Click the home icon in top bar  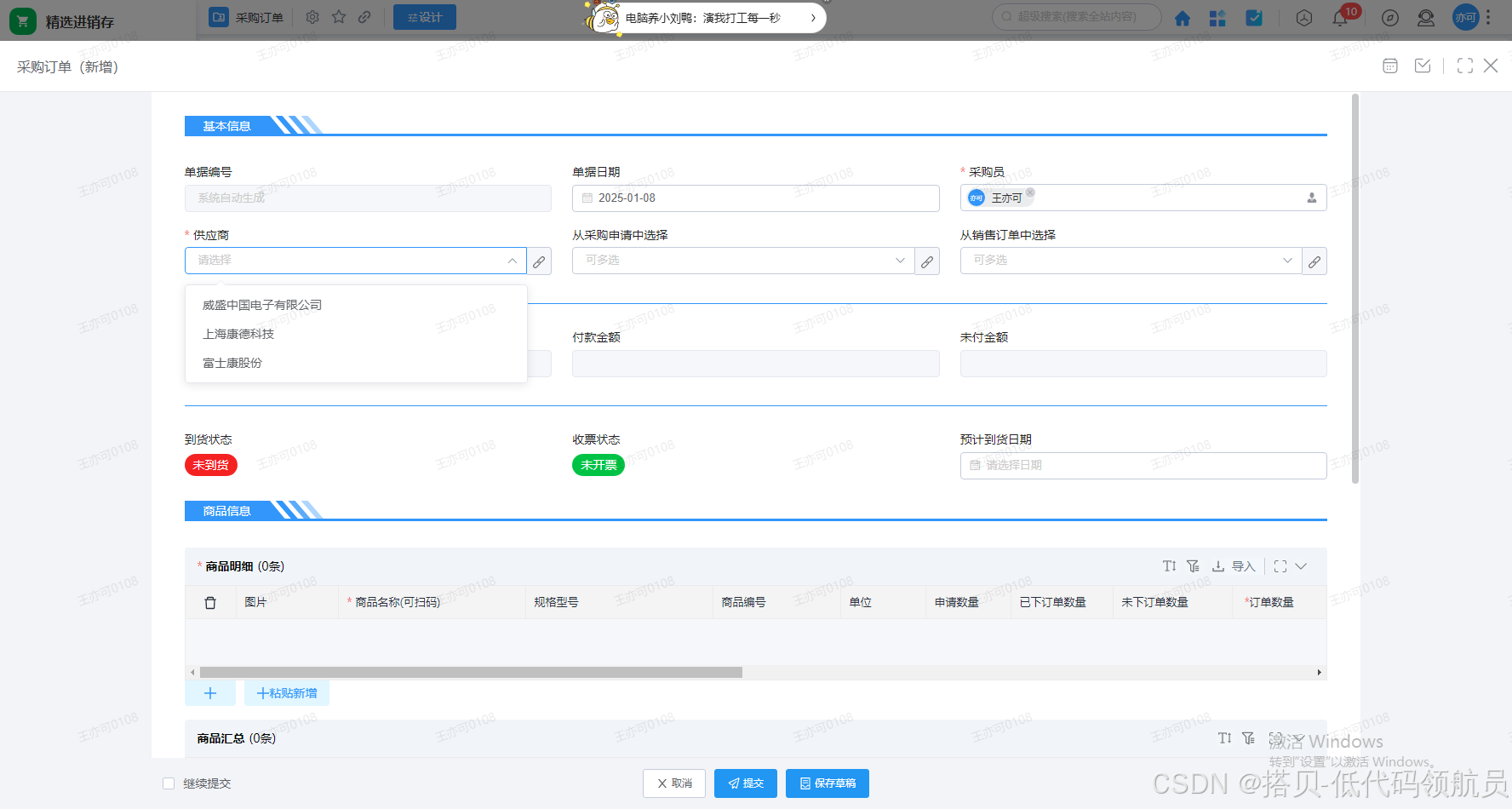1183,17
